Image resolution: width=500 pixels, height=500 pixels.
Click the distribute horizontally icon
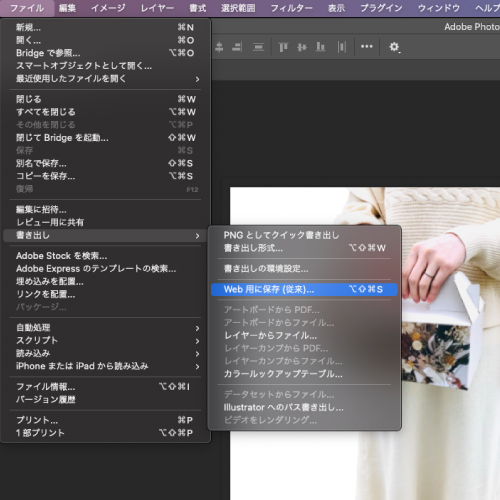(342, 47)
